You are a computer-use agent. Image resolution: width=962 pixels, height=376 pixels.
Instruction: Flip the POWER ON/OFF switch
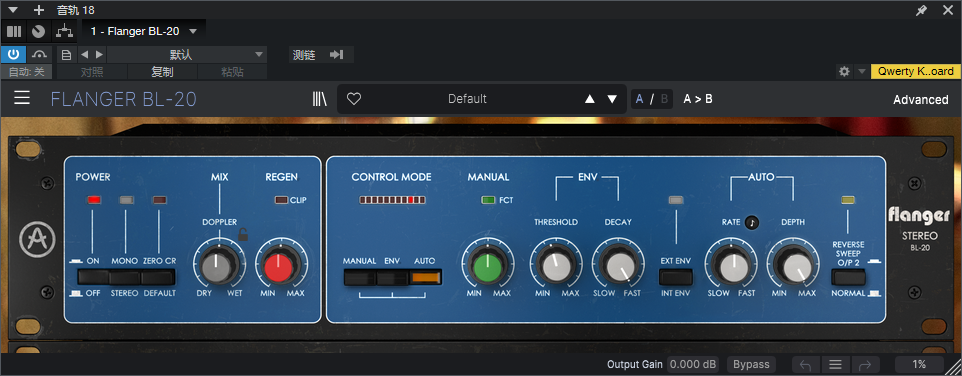(x=93, y=277)
